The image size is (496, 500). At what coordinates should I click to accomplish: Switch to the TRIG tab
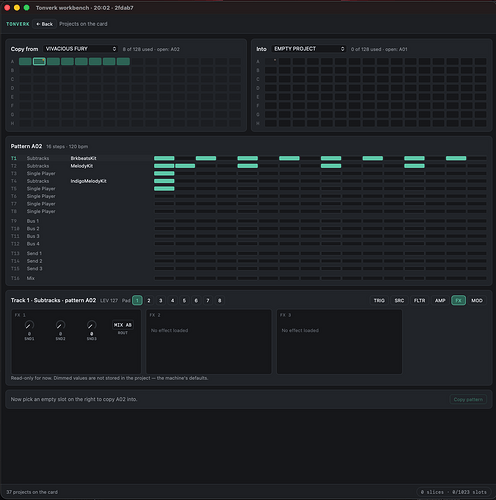coord(379,300)
